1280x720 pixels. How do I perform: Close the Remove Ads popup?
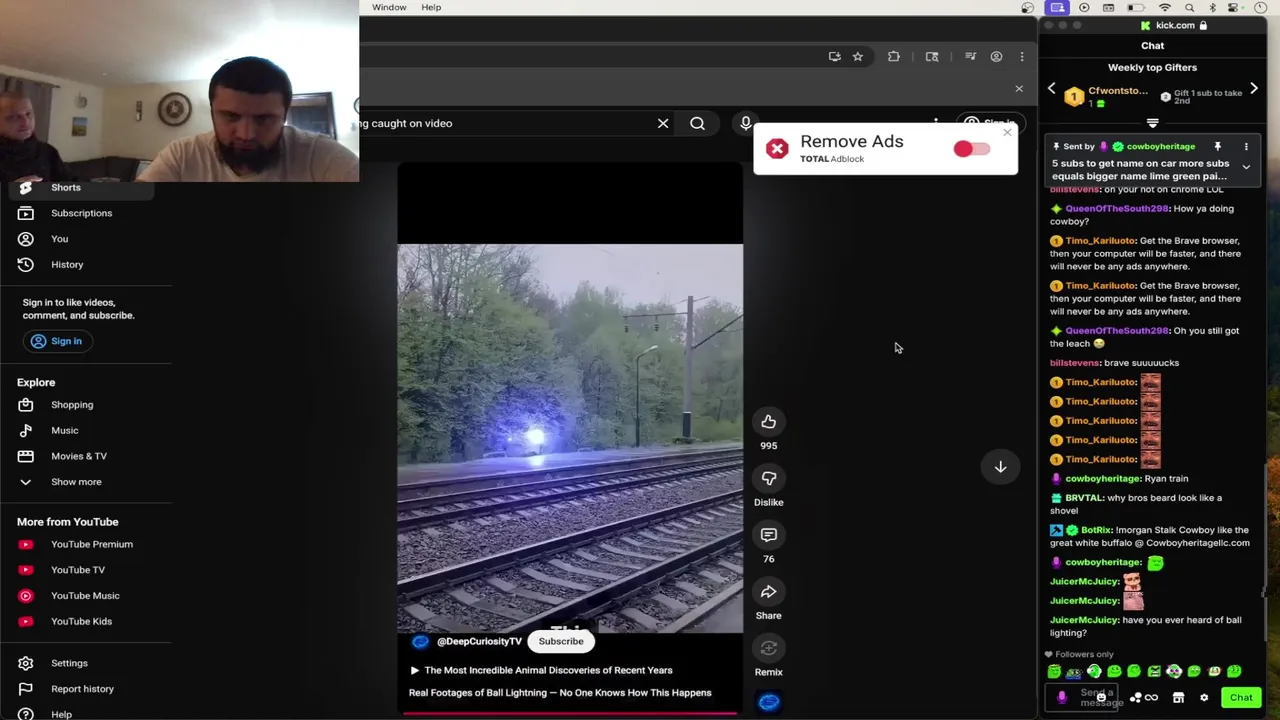coord(1007,132)
